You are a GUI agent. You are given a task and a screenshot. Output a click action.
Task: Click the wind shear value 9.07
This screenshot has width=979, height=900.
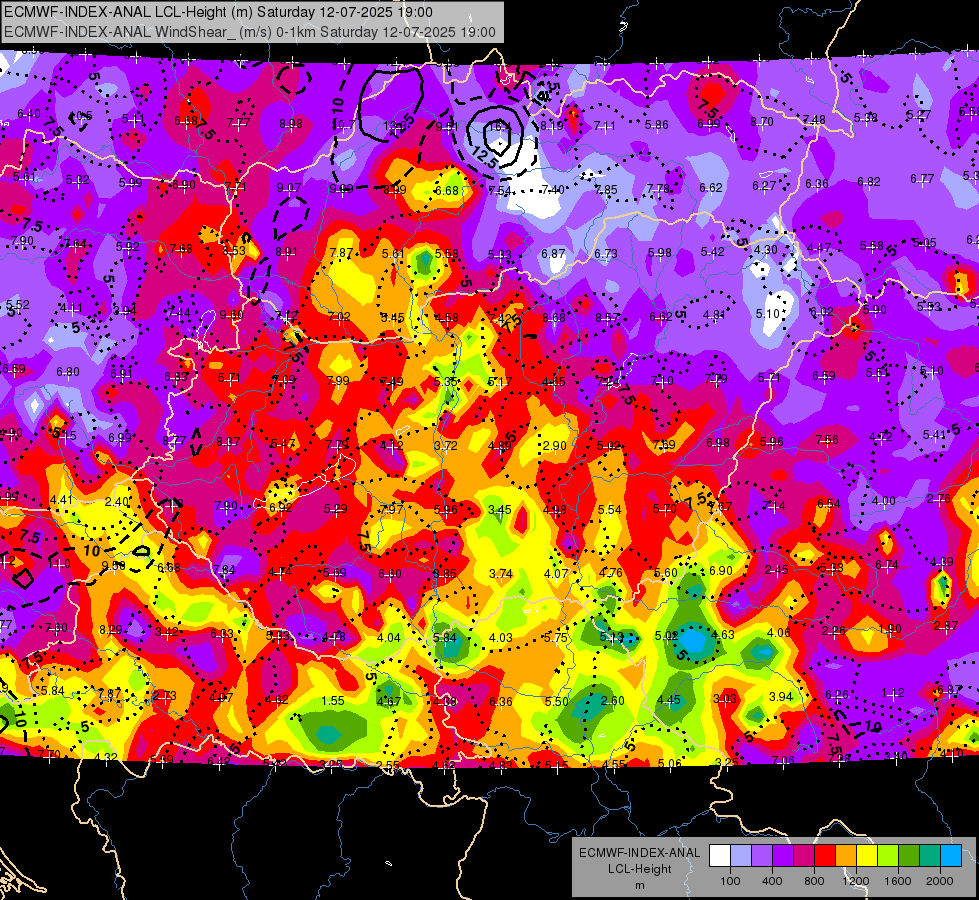(288, 187)
